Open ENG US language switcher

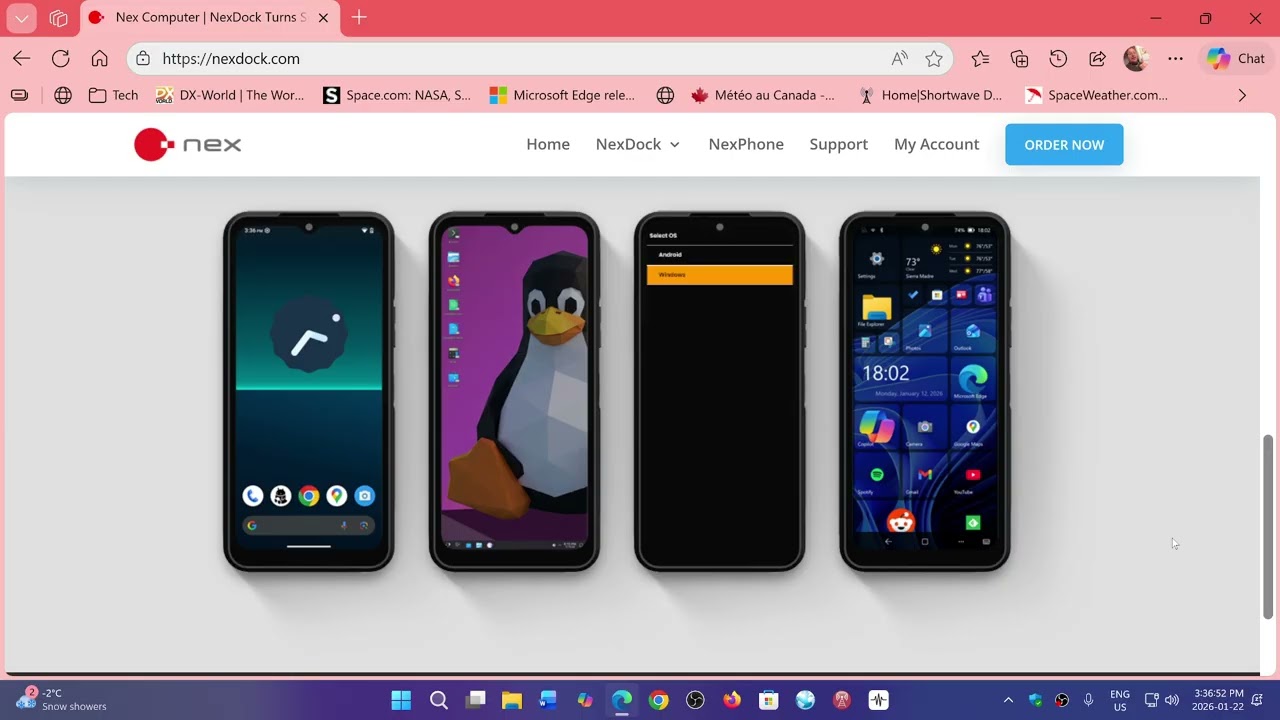tap(1120, 700)
